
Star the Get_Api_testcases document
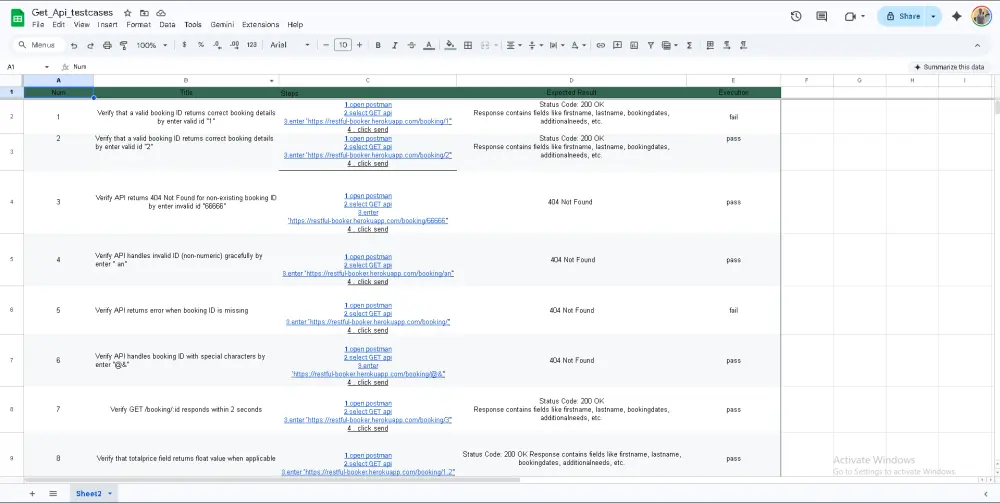click(x=127, y=12)
